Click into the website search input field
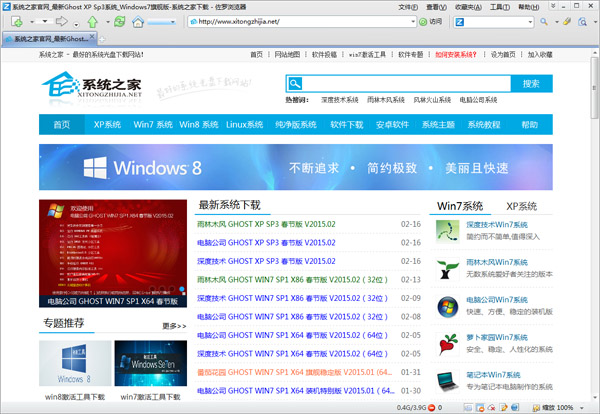The width and height of the screenshot is (600, 414). (x=404, y=84)
